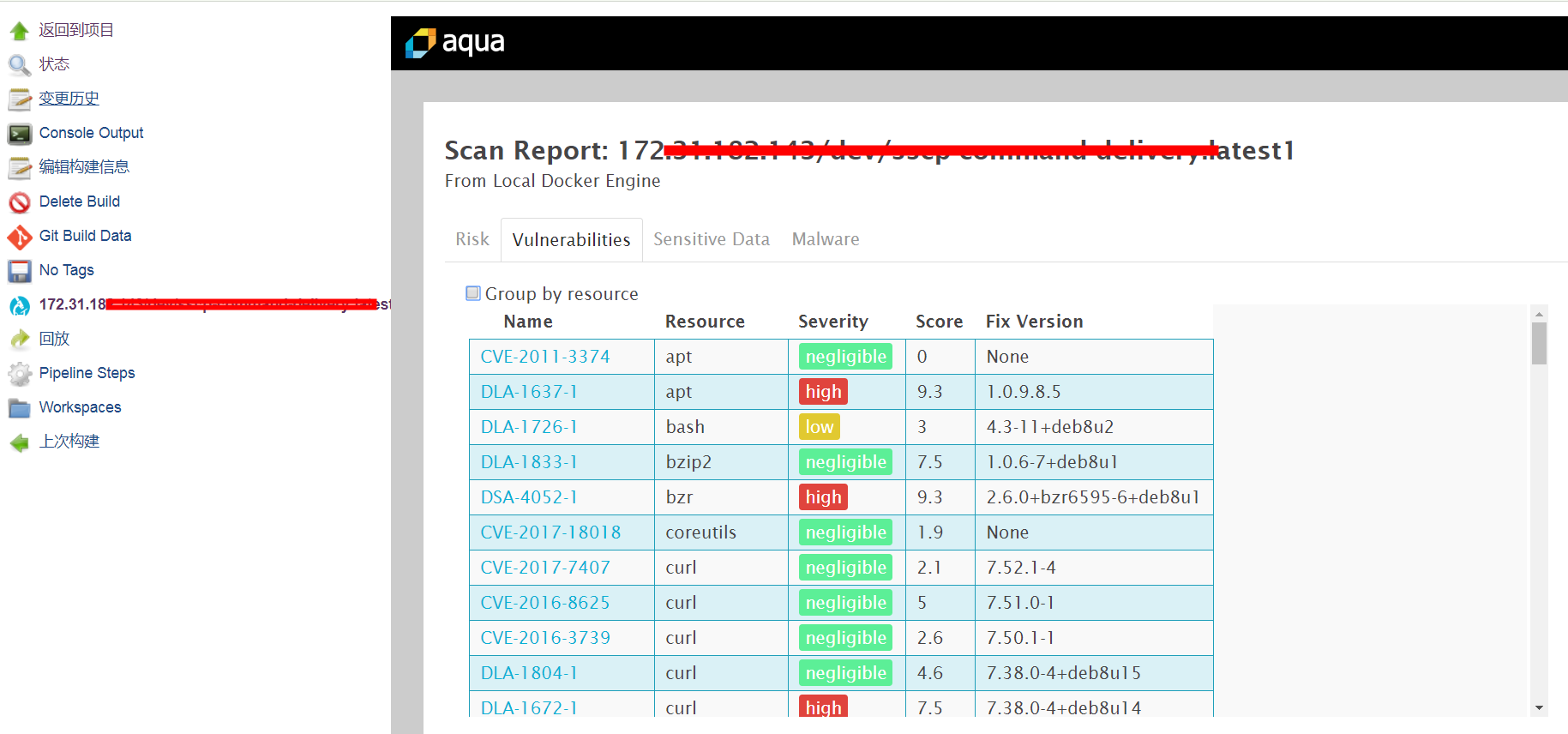The image size is (1568, 734).
Task: Click the Name column header
Action: 528,322
